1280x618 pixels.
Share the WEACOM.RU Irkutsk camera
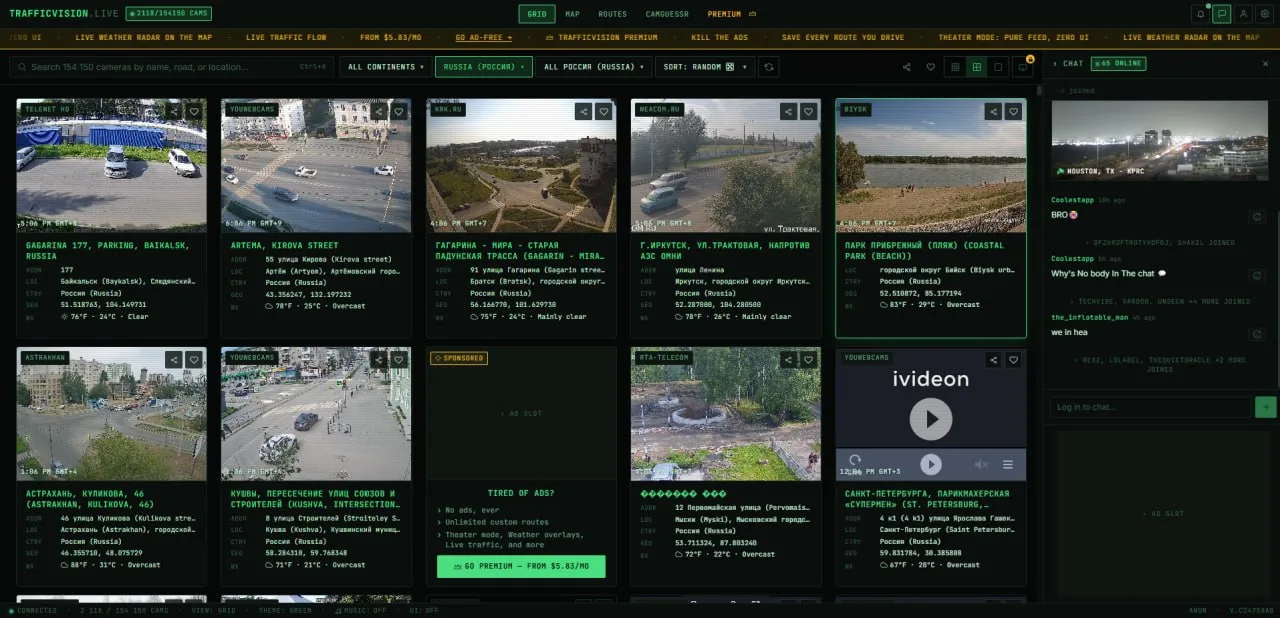pyautogui.click(x=789, y=111)
